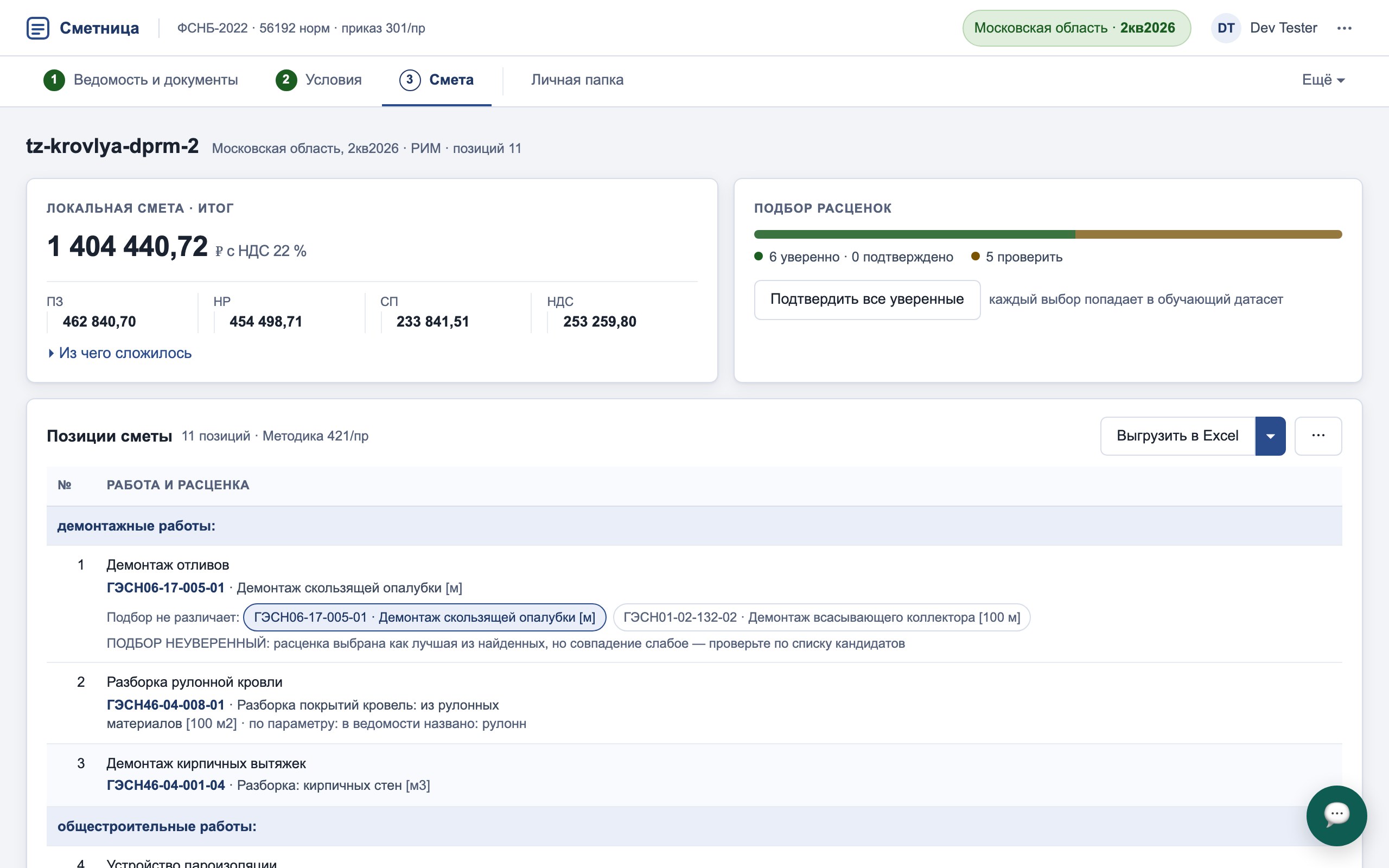Open the Excel export dropdown arrow
The width and height of the screenshot is (1389, 868).
click(x=1270, y=436)
